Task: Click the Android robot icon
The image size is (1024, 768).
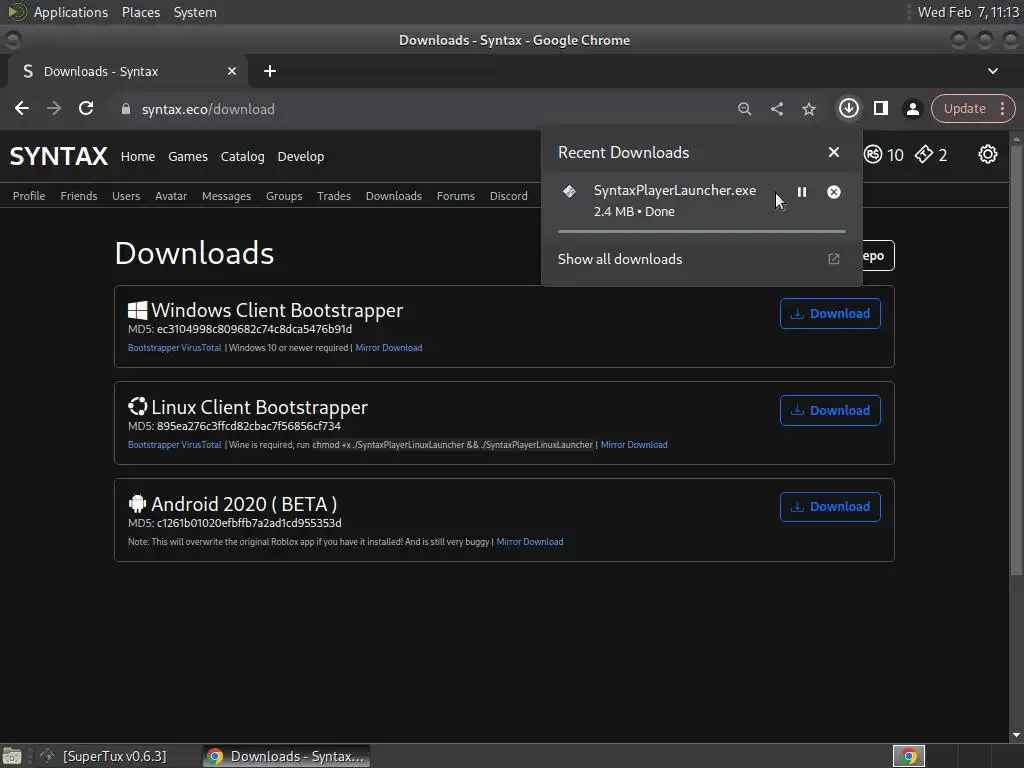Action: (137, 504)
